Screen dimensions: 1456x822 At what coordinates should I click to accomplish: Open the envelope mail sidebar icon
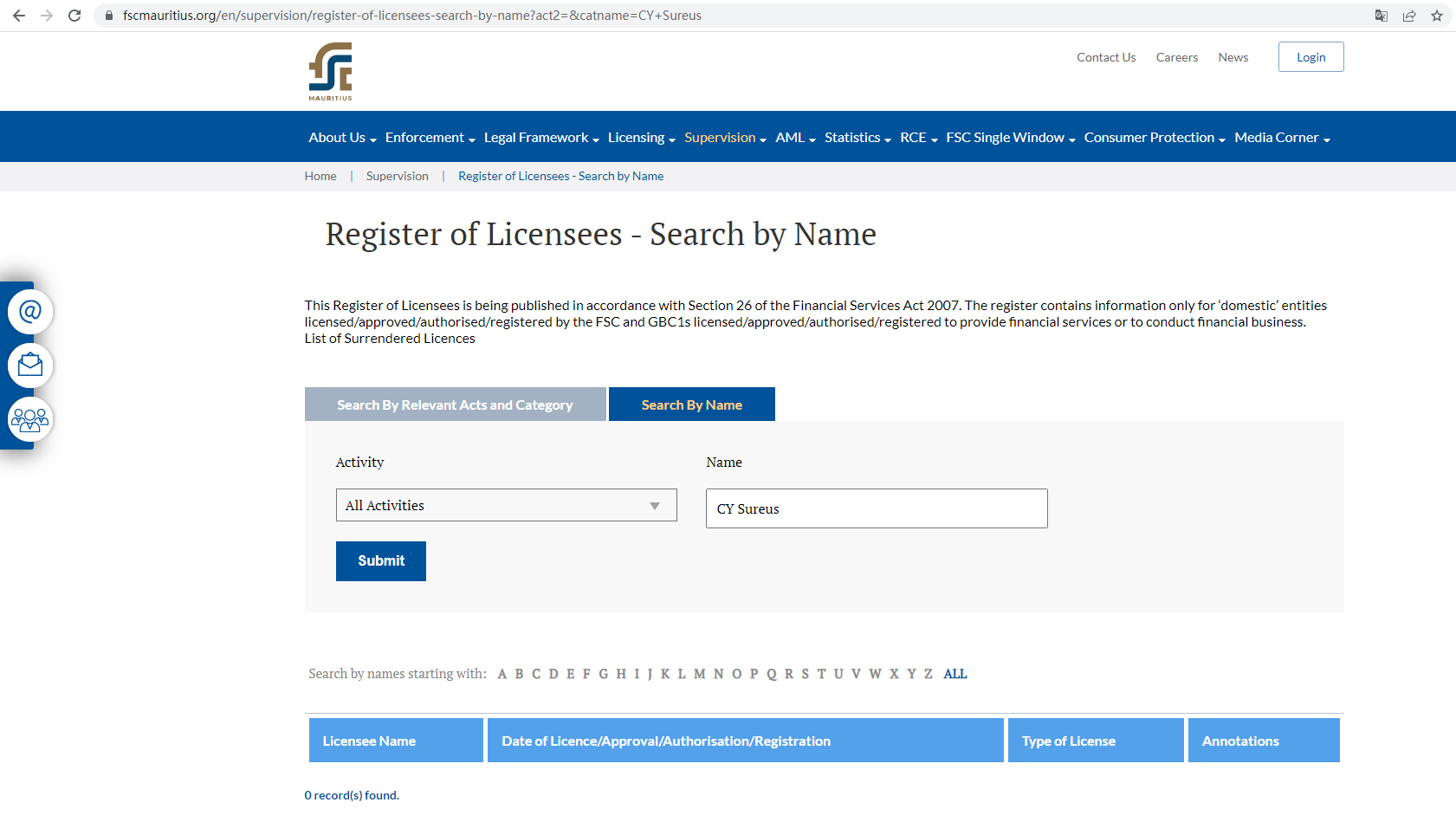click(30, 366)
